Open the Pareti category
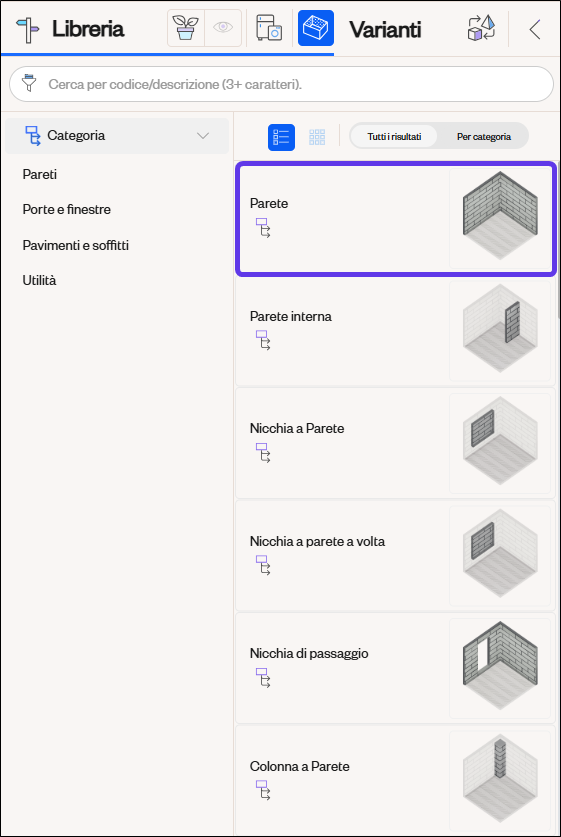Viewport: 561px width, 837px height. point(39,174)
